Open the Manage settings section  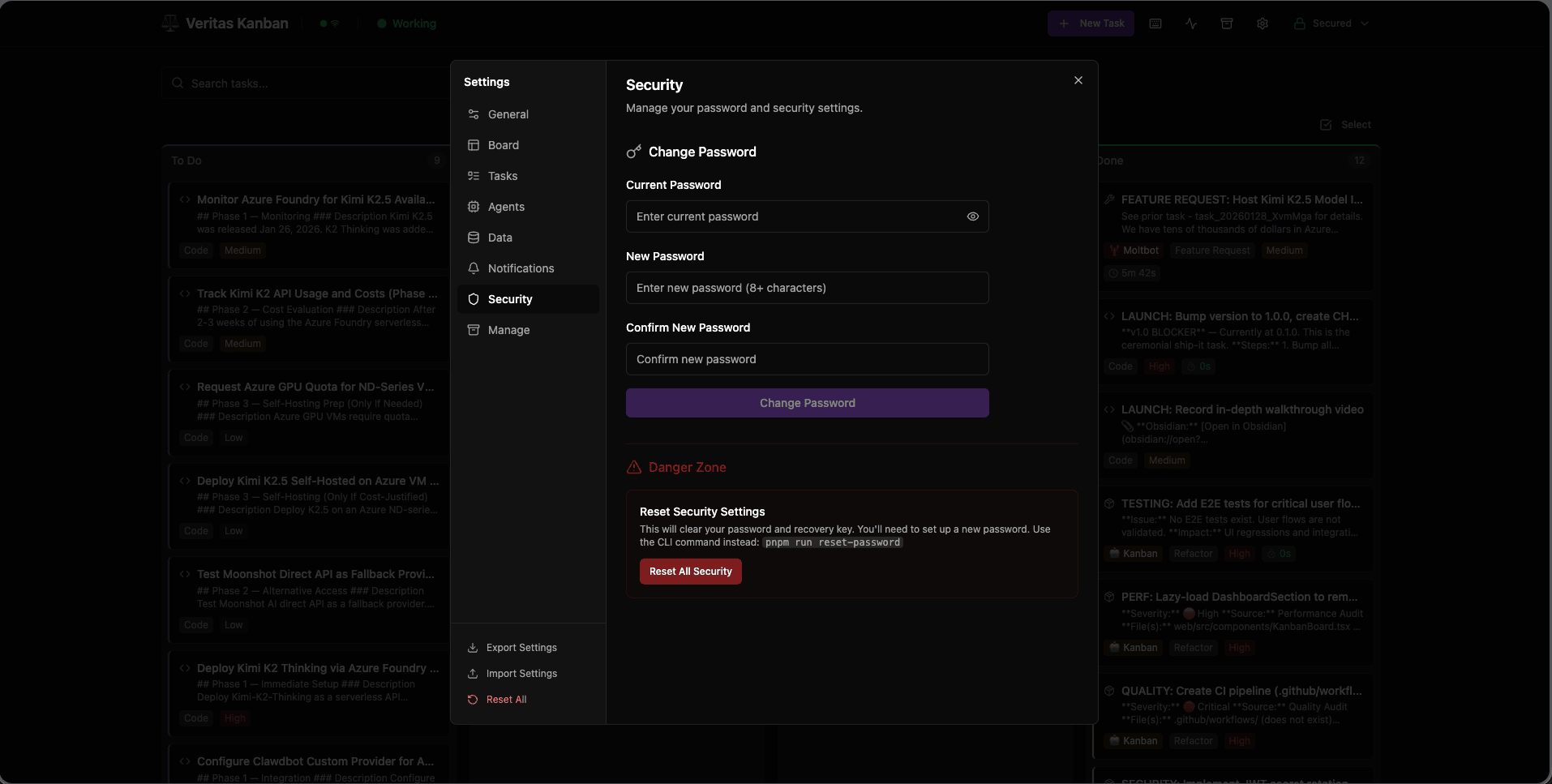click(508, 330)
